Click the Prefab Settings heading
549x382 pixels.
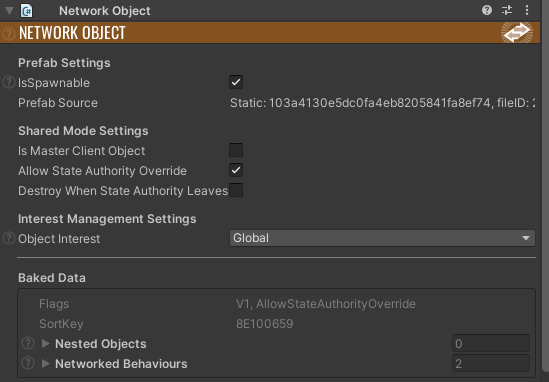(x=64, y=63)
